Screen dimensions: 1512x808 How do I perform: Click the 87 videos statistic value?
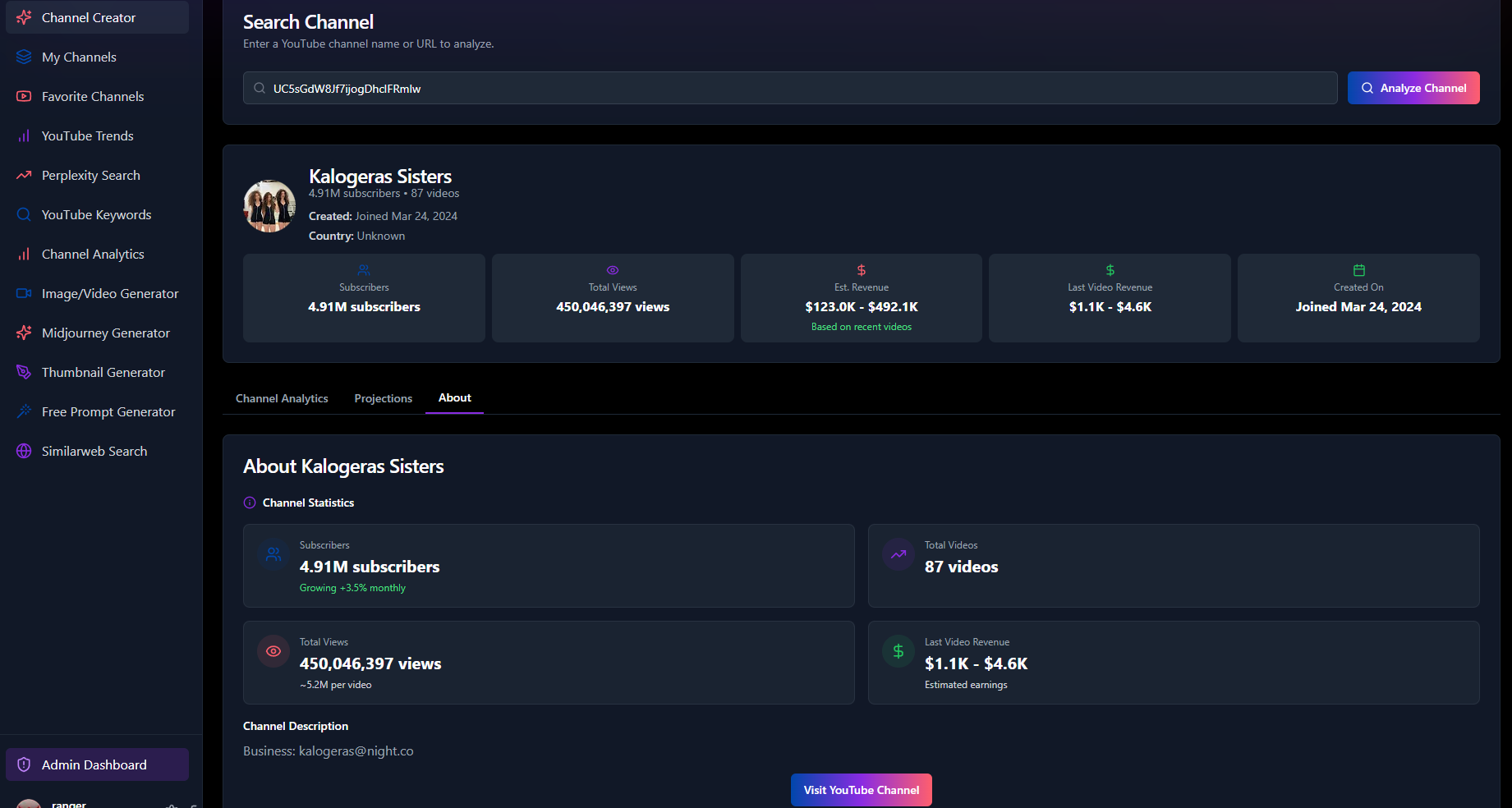962,567
